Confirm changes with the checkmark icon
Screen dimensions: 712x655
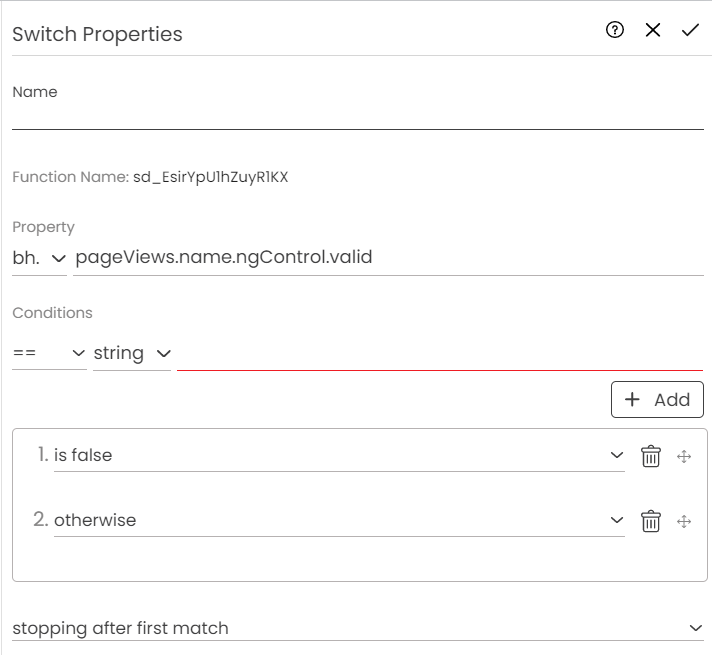point(690,30)
